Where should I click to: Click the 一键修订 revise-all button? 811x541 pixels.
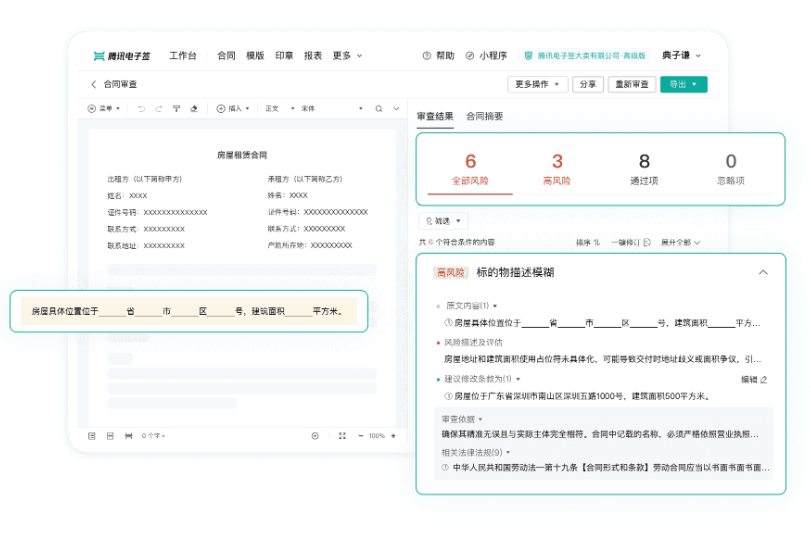point(630,242)
